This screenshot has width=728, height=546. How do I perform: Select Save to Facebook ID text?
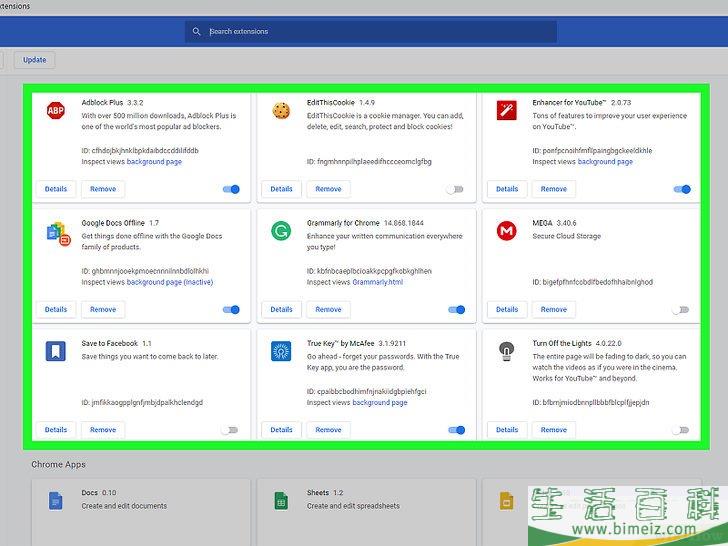point(142,403)
